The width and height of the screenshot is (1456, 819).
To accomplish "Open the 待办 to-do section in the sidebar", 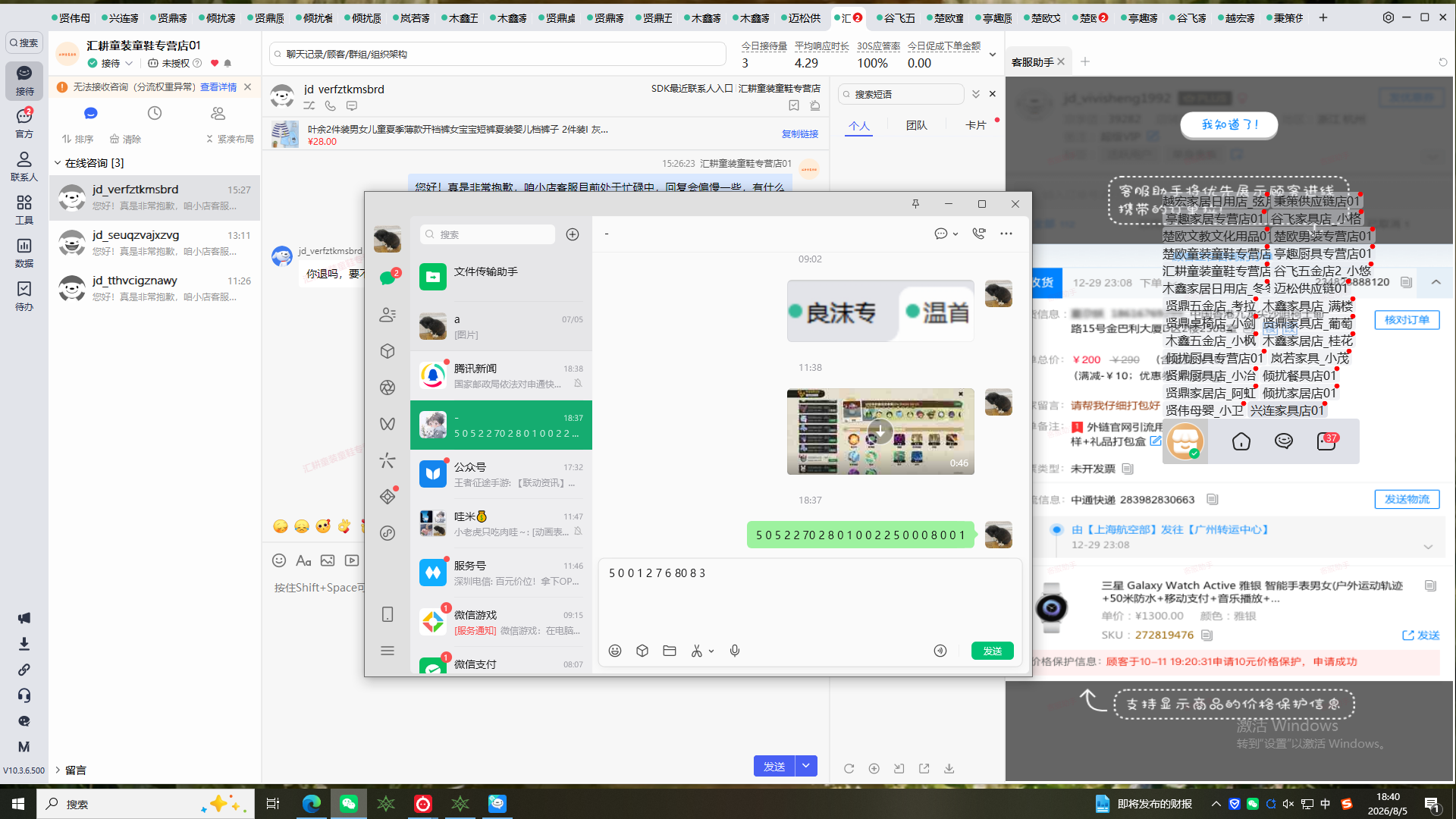I will [24, 296].
